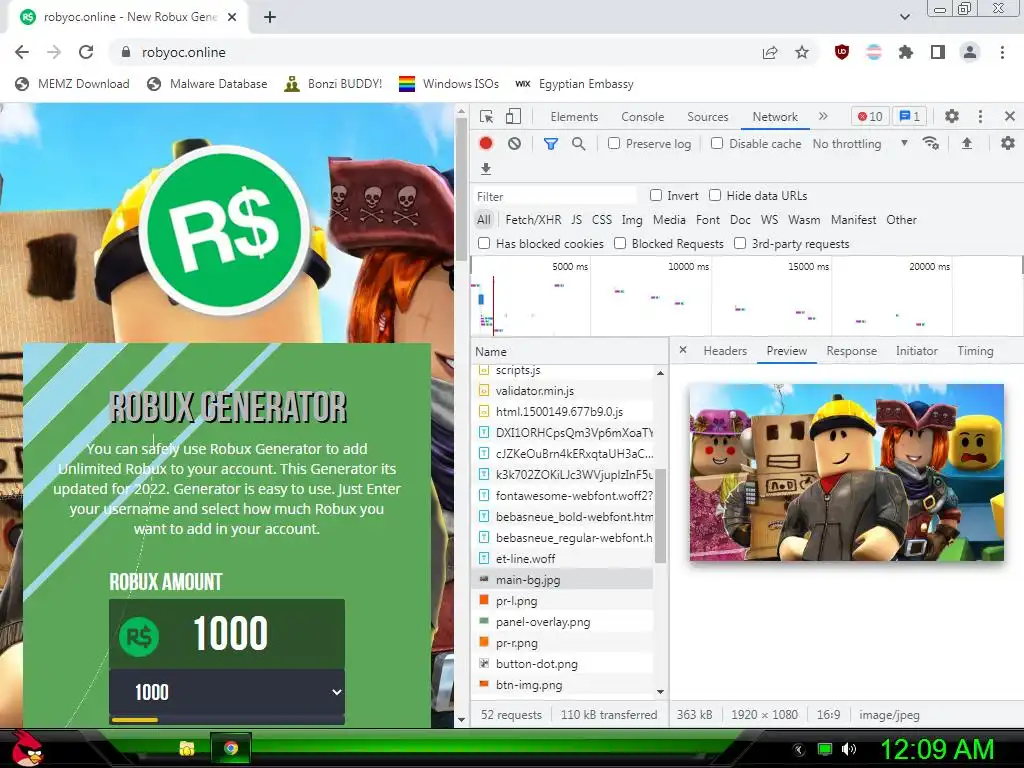Select the validator.min.js request

(563, 391)
